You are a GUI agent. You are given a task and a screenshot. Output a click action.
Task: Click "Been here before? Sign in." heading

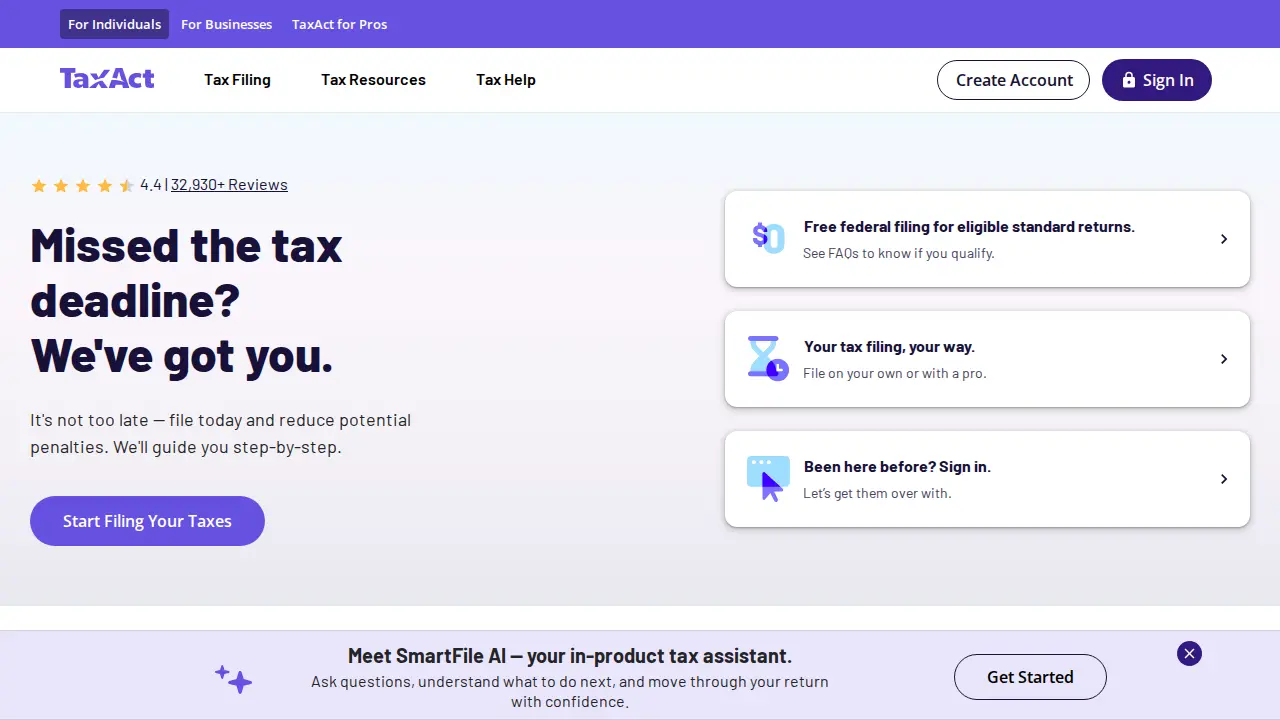[897, 467]
